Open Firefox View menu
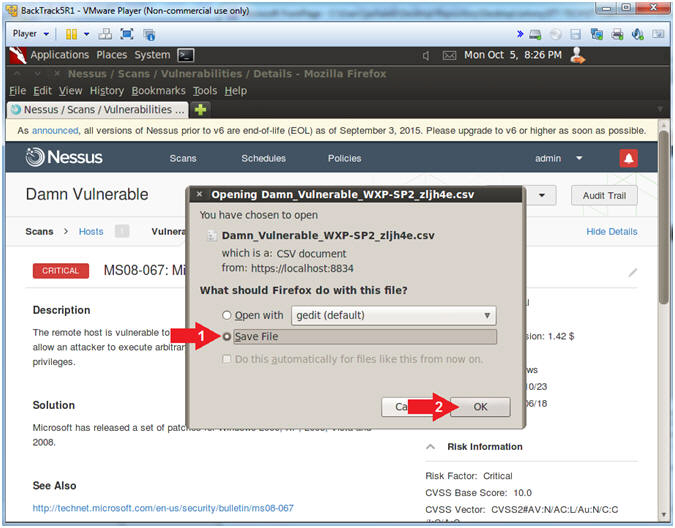 [x=71, y=91]
